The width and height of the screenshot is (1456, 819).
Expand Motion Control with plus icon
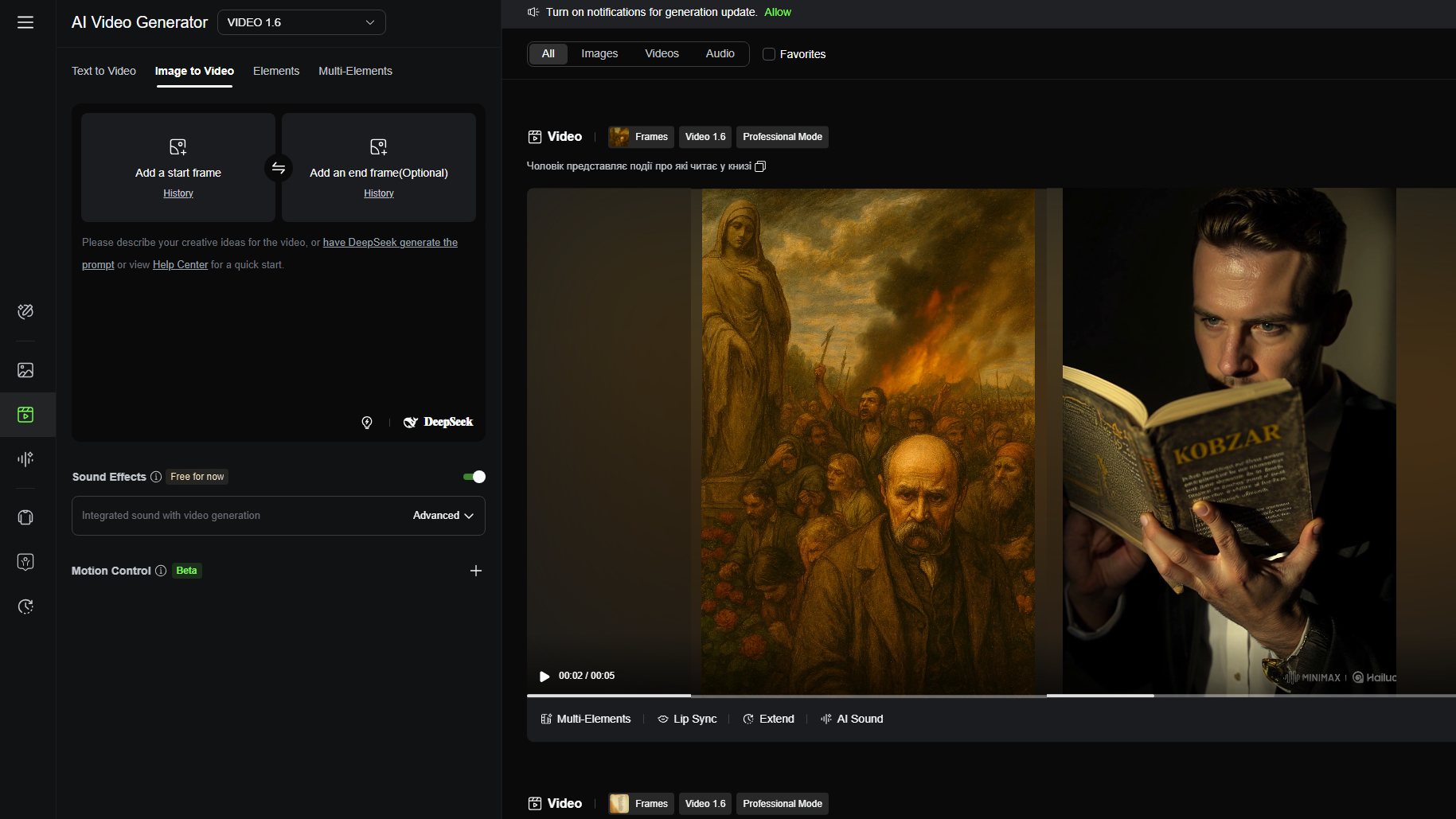[476, 571]
